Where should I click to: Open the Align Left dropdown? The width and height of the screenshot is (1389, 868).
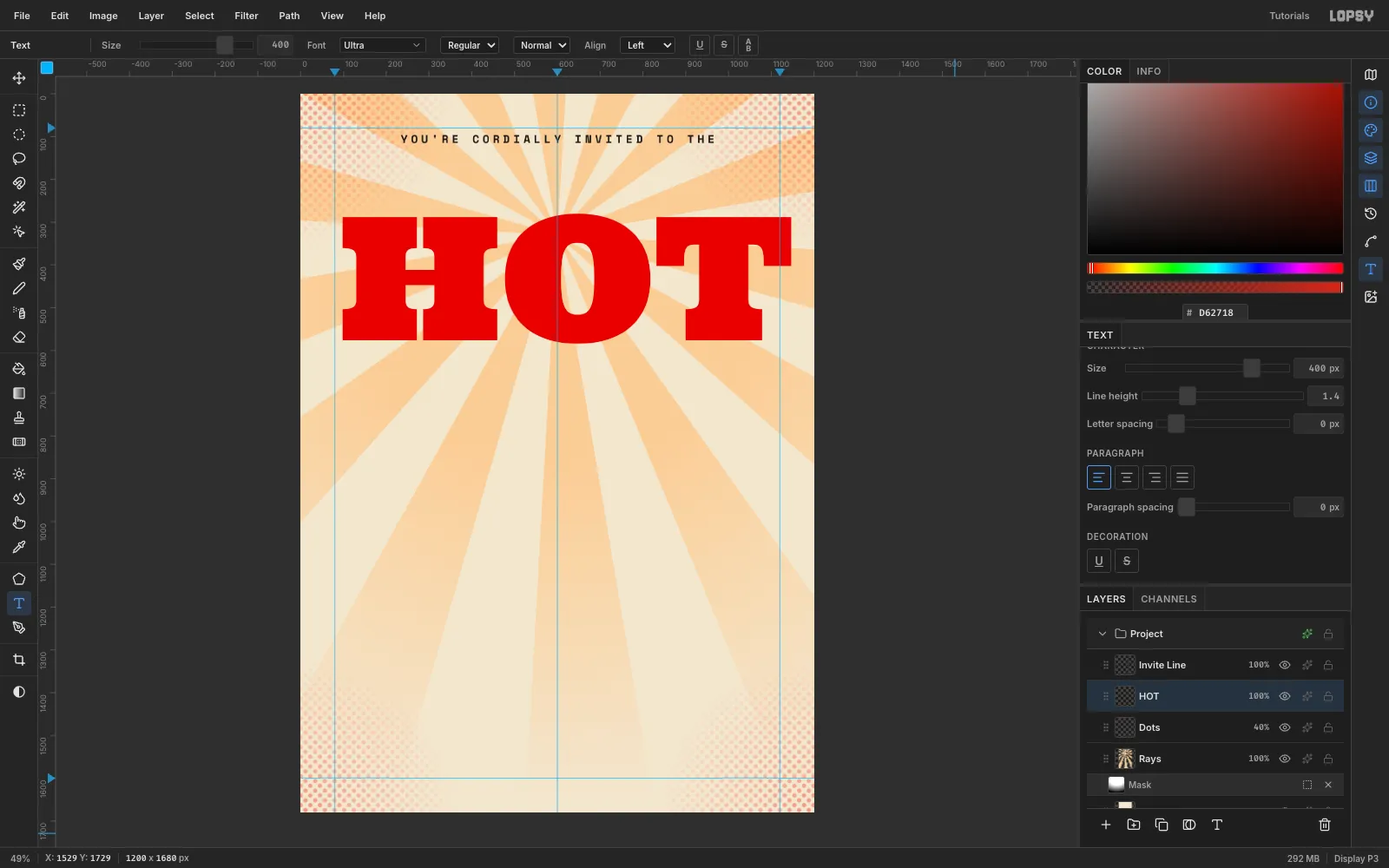648,45
